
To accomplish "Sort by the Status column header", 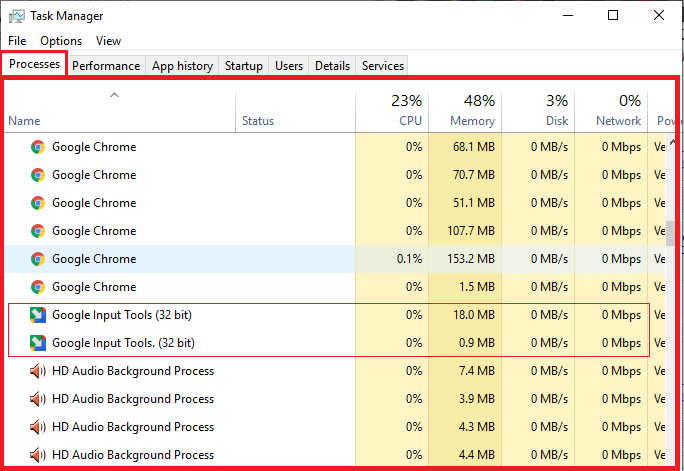I will point(295,112).
